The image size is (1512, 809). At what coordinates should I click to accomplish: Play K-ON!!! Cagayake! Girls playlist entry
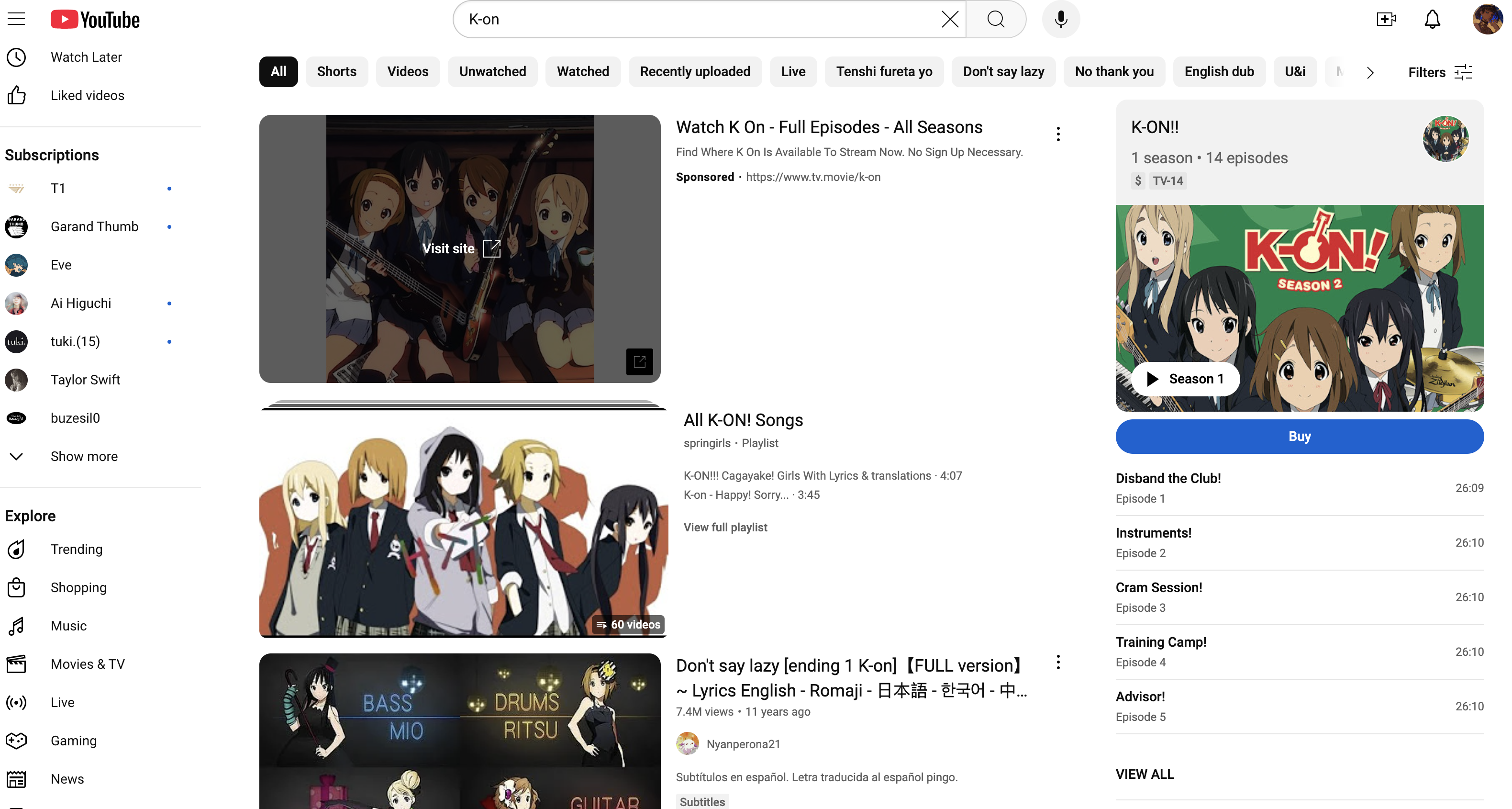point(823,475)
